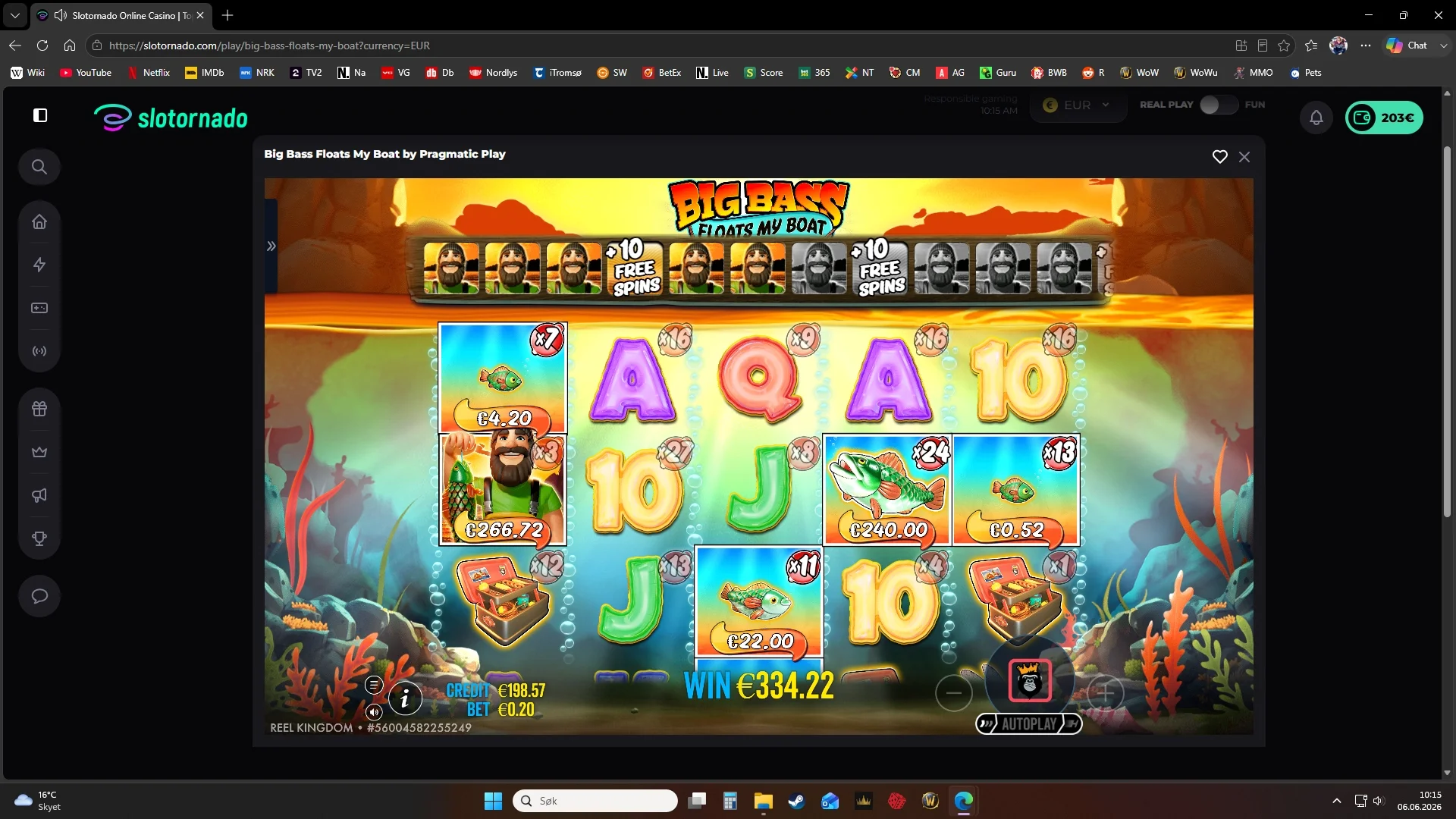Open the split screen toolbar icon

click(1241, 45)
